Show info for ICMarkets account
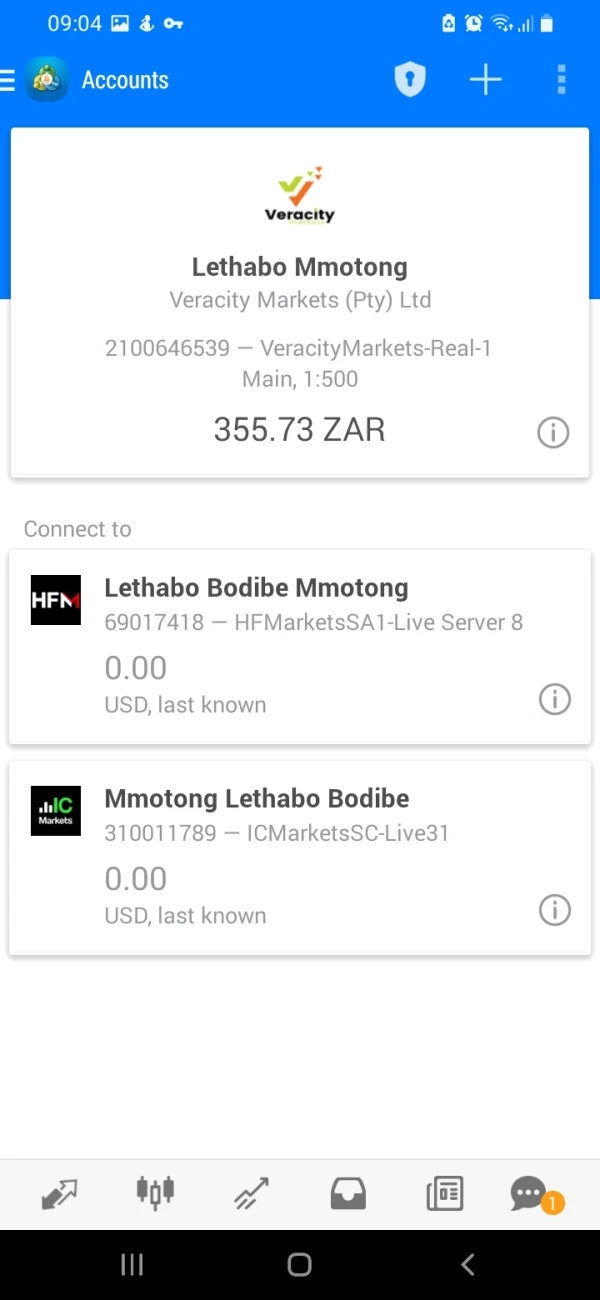600x1300 pixels. pos(554,910)
